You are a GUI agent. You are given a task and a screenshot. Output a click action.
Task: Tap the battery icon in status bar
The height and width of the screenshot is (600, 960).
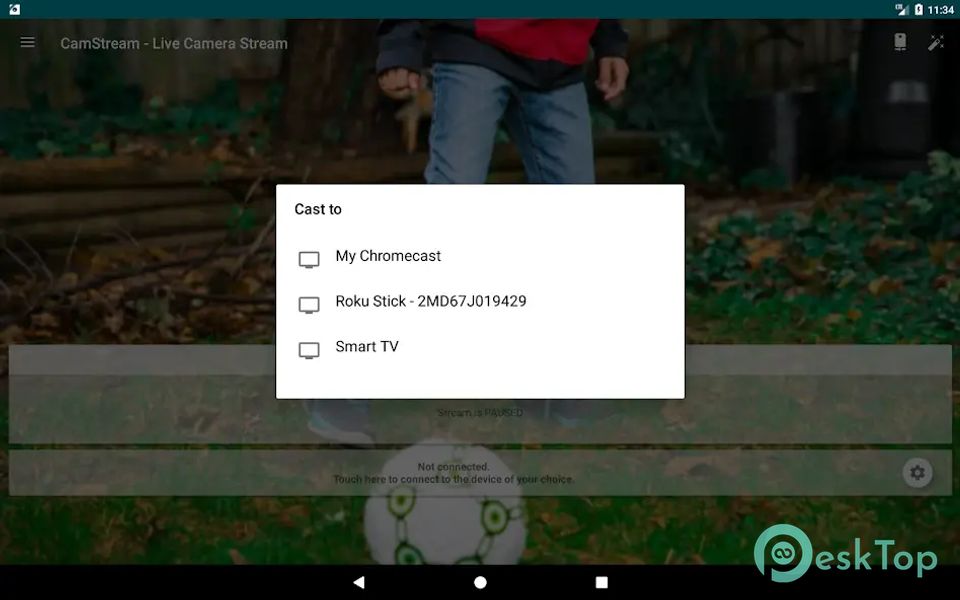click(x=918, y=9)
